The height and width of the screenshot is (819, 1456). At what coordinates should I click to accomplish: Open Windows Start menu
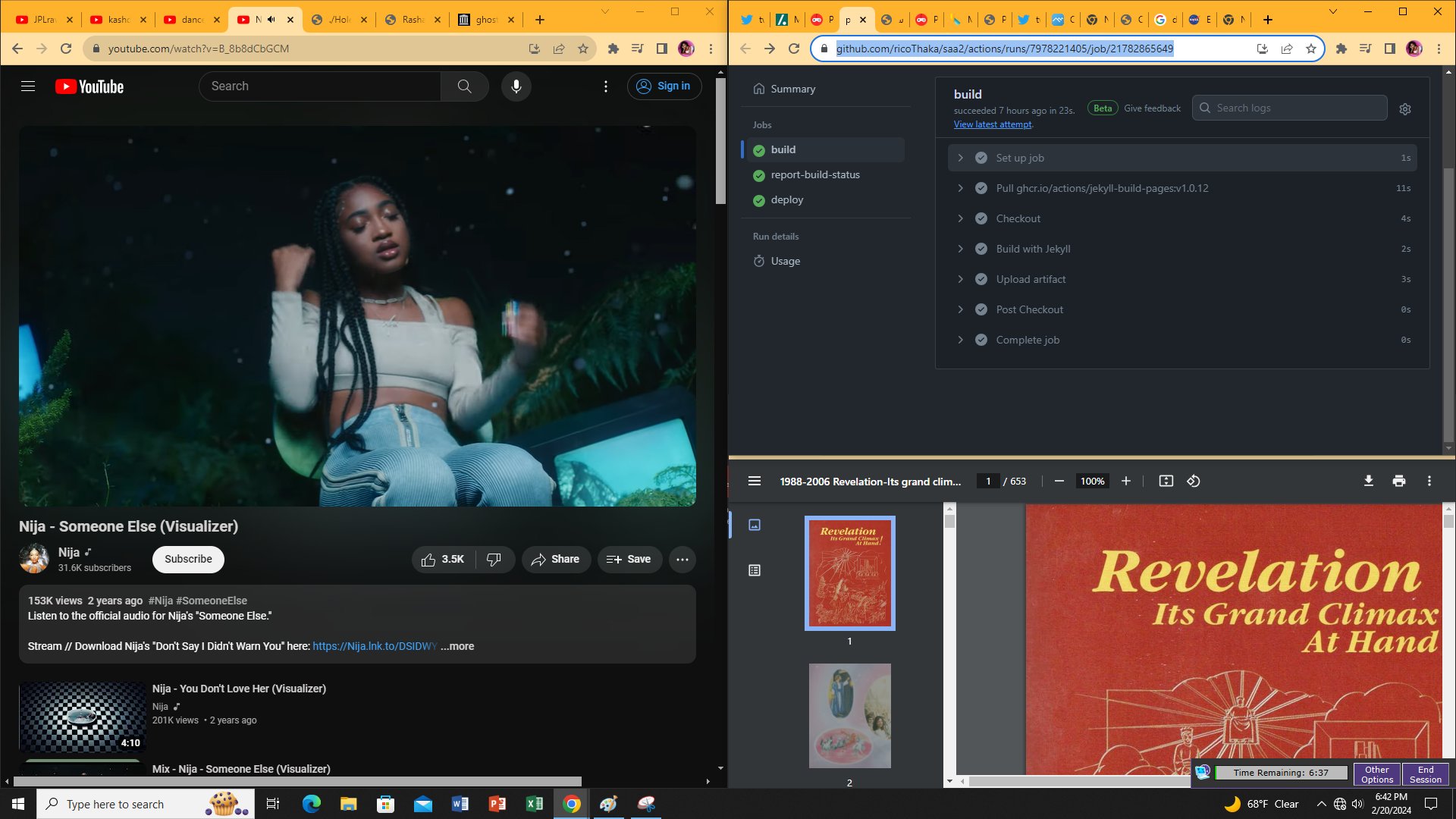[x=18, y=804]
